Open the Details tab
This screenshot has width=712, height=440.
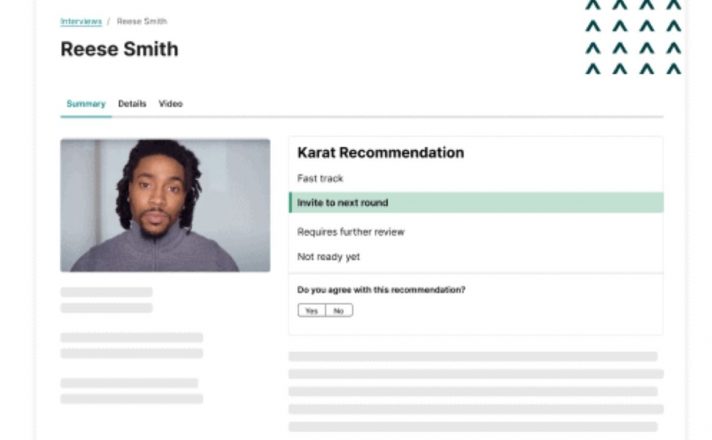(132, 104)
